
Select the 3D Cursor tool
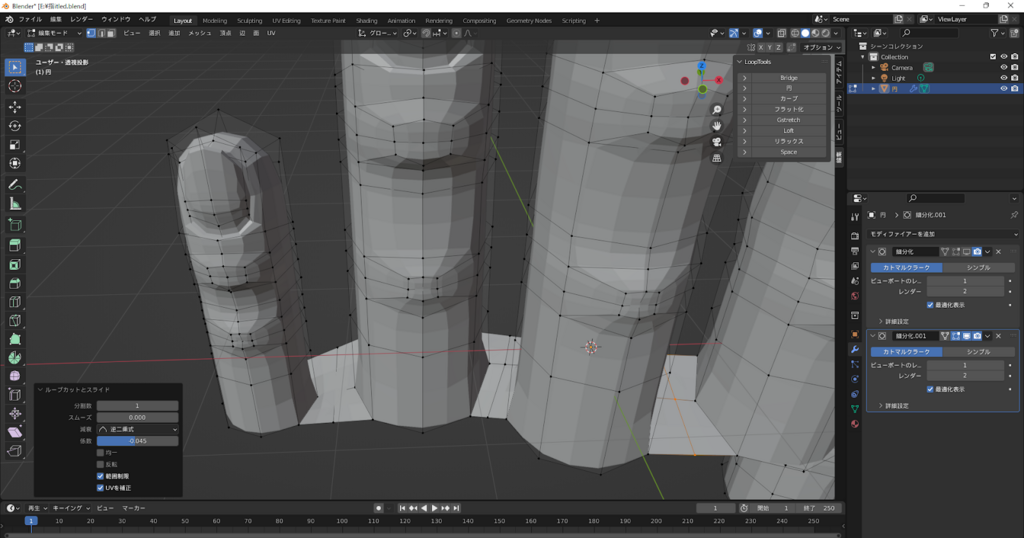15,86
